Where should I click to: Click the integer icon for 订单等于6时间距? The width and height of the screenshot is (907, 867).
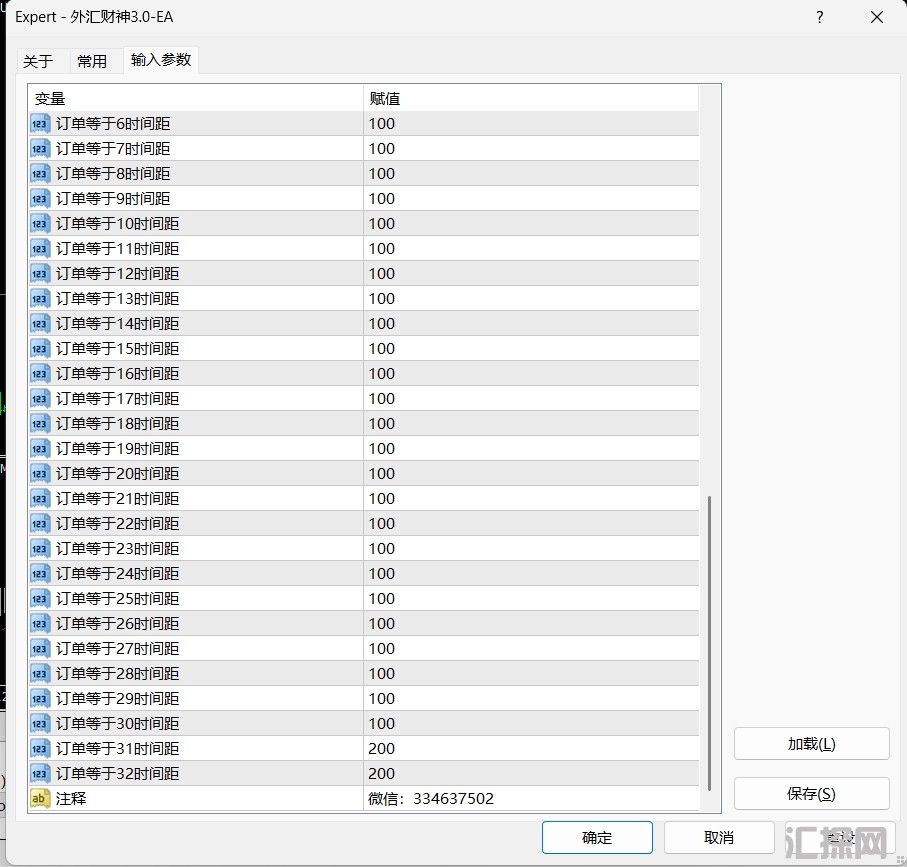coord(40,124)
